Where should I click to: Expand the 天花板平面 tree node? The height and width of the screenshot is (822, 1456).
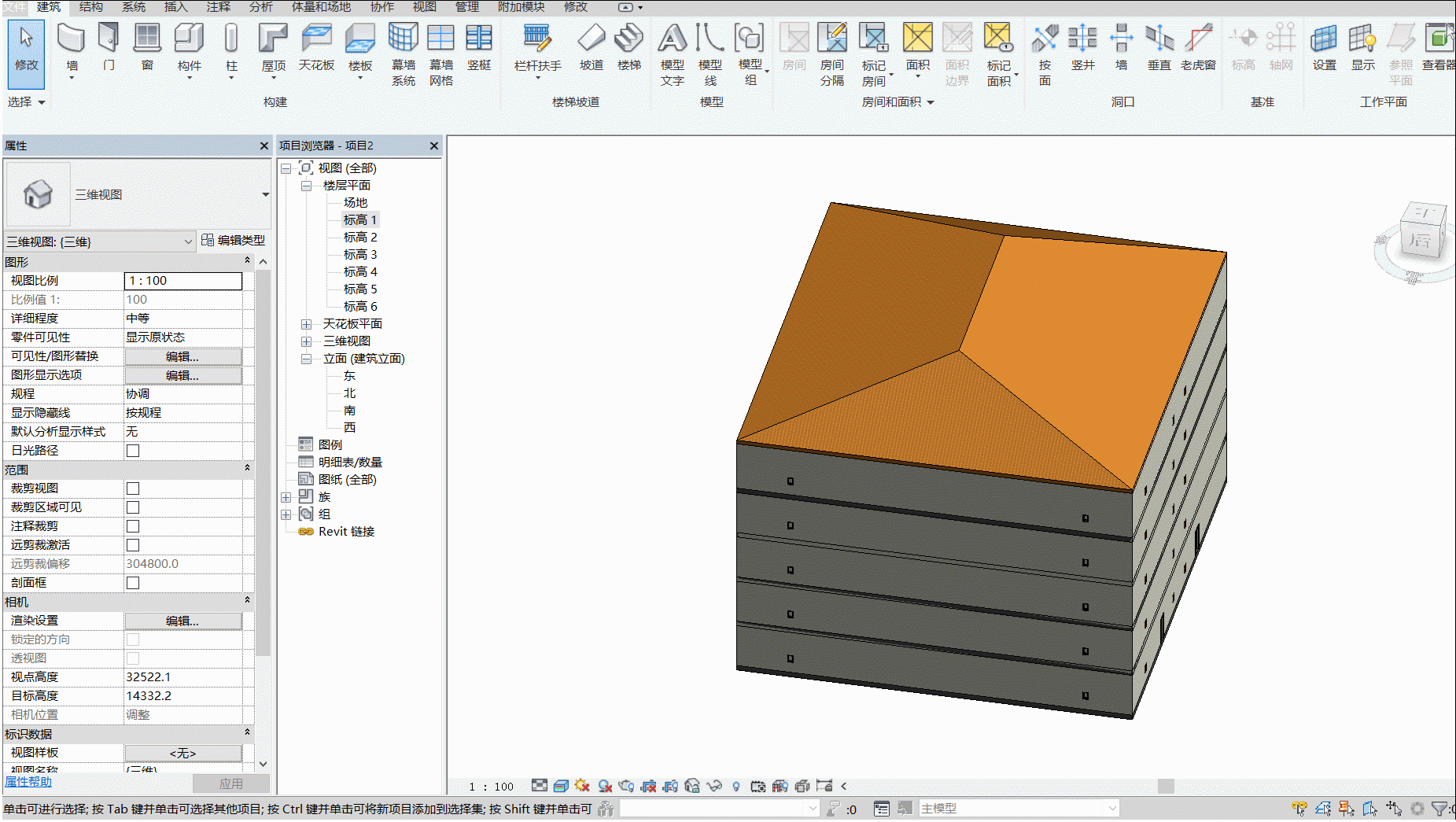(x=306, y=324)
